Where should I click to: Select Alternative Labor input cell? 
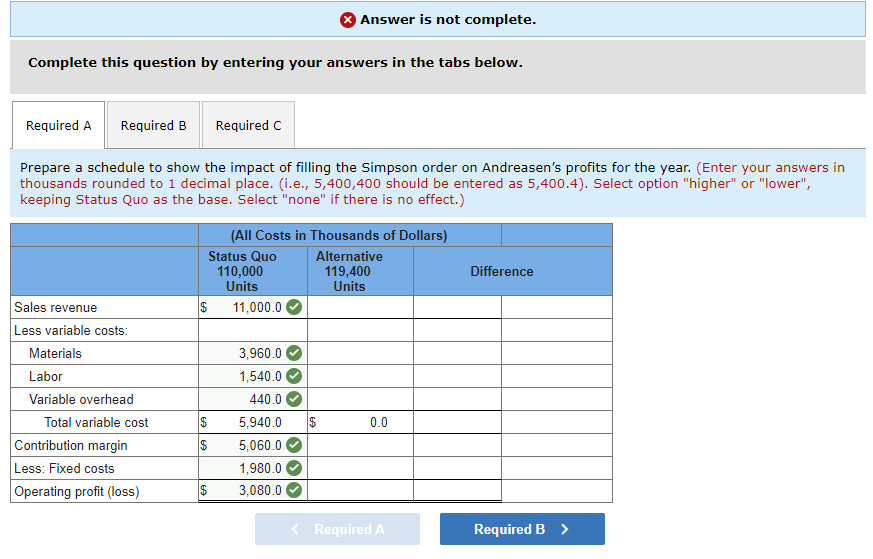tap(360, 376)
